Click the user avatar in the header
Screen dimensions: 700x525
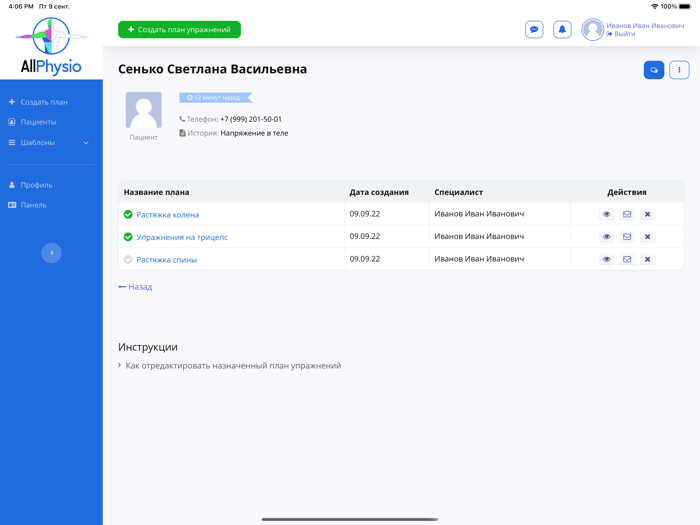click(x=592, y=29)
